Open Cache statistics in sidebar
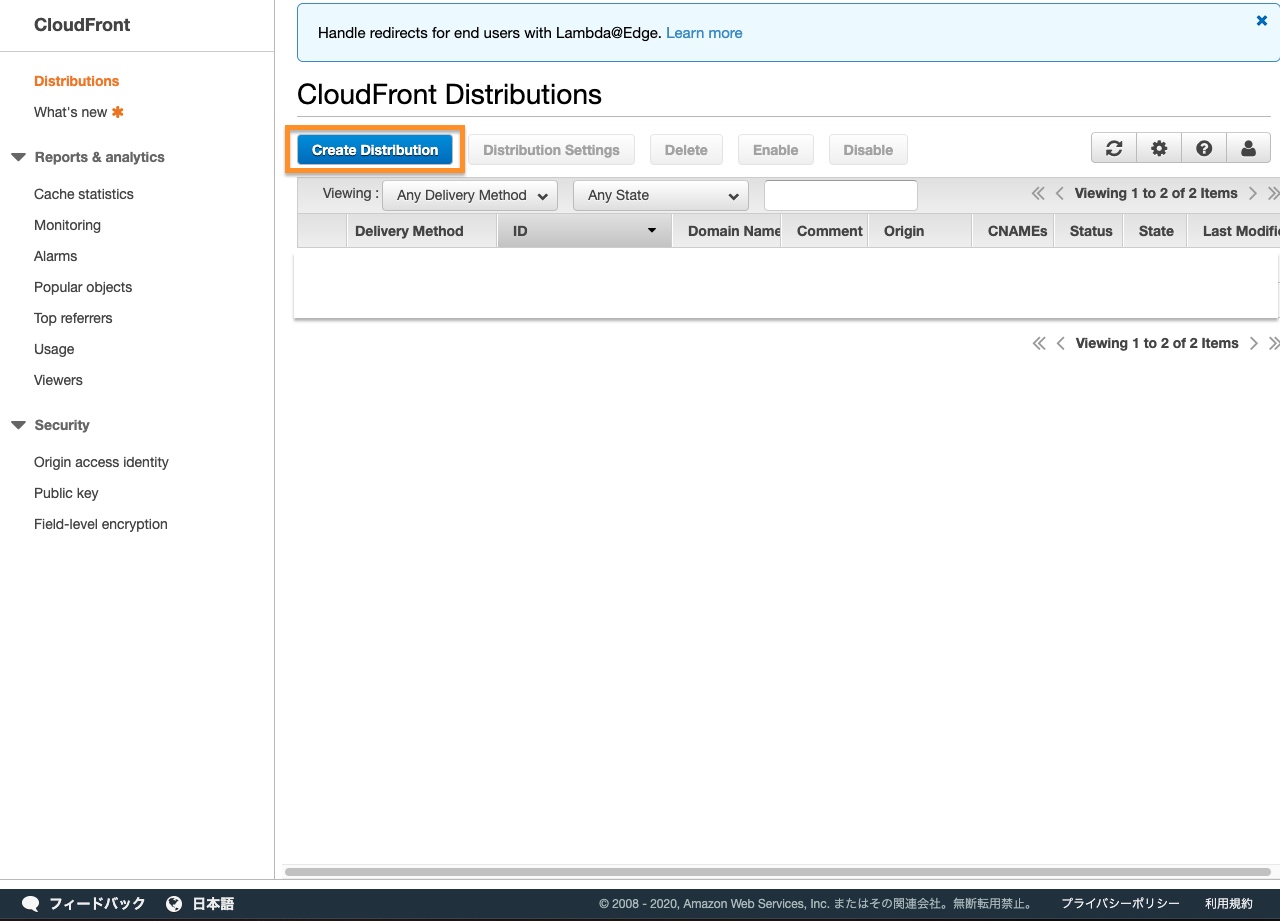Viewport: 1280px width, 921px height. pyautogui.click(x=83, y=194)
